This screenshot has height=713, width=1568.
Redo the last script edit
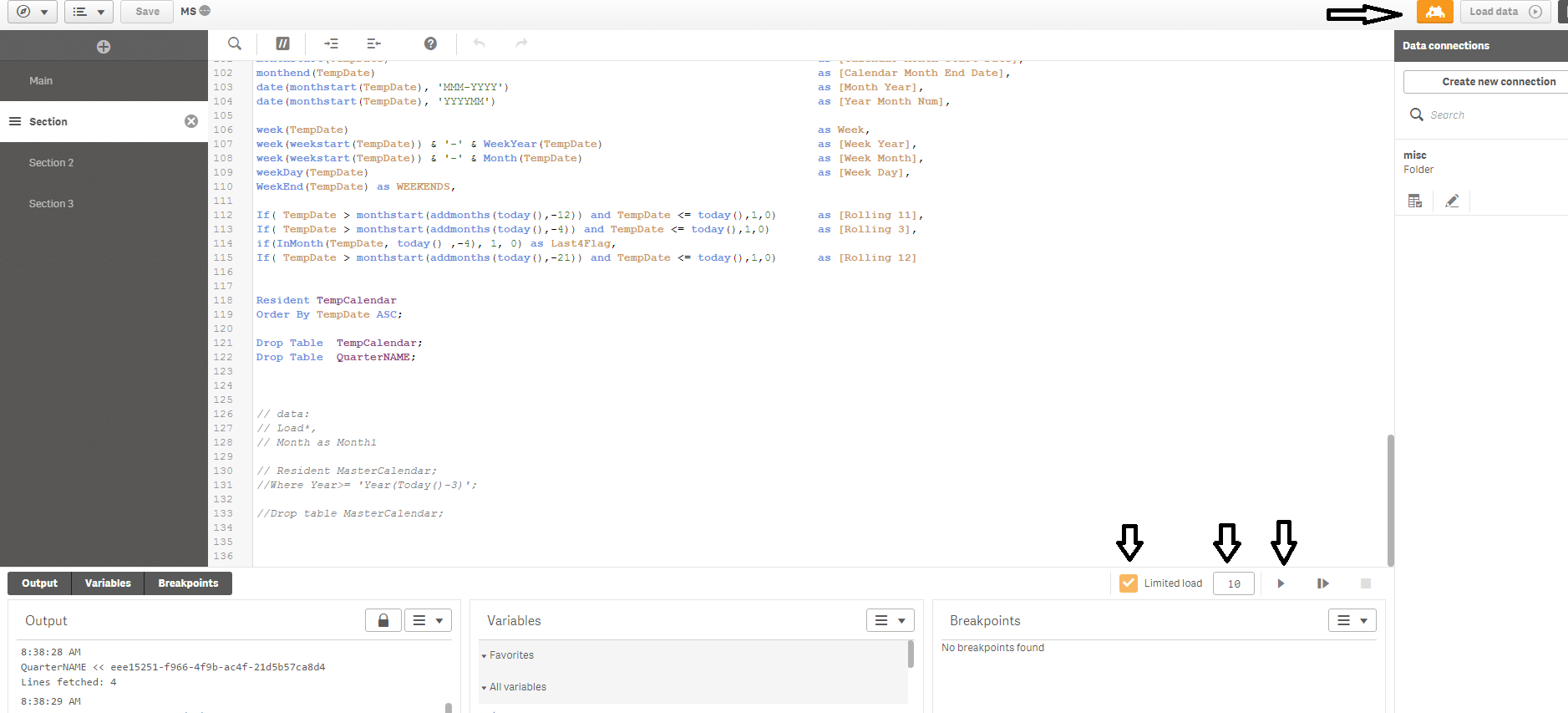[x=521, y=43]
